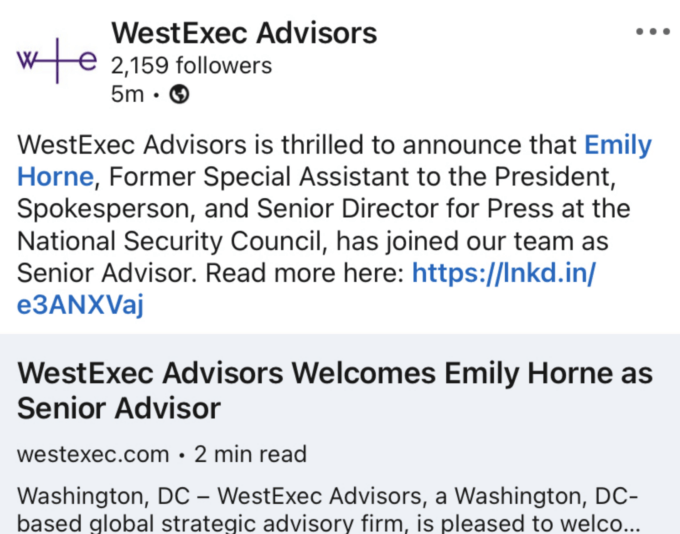The image size is (680, 534).
Task: Open the three-dot post options menu
Action: pos(653,32)
